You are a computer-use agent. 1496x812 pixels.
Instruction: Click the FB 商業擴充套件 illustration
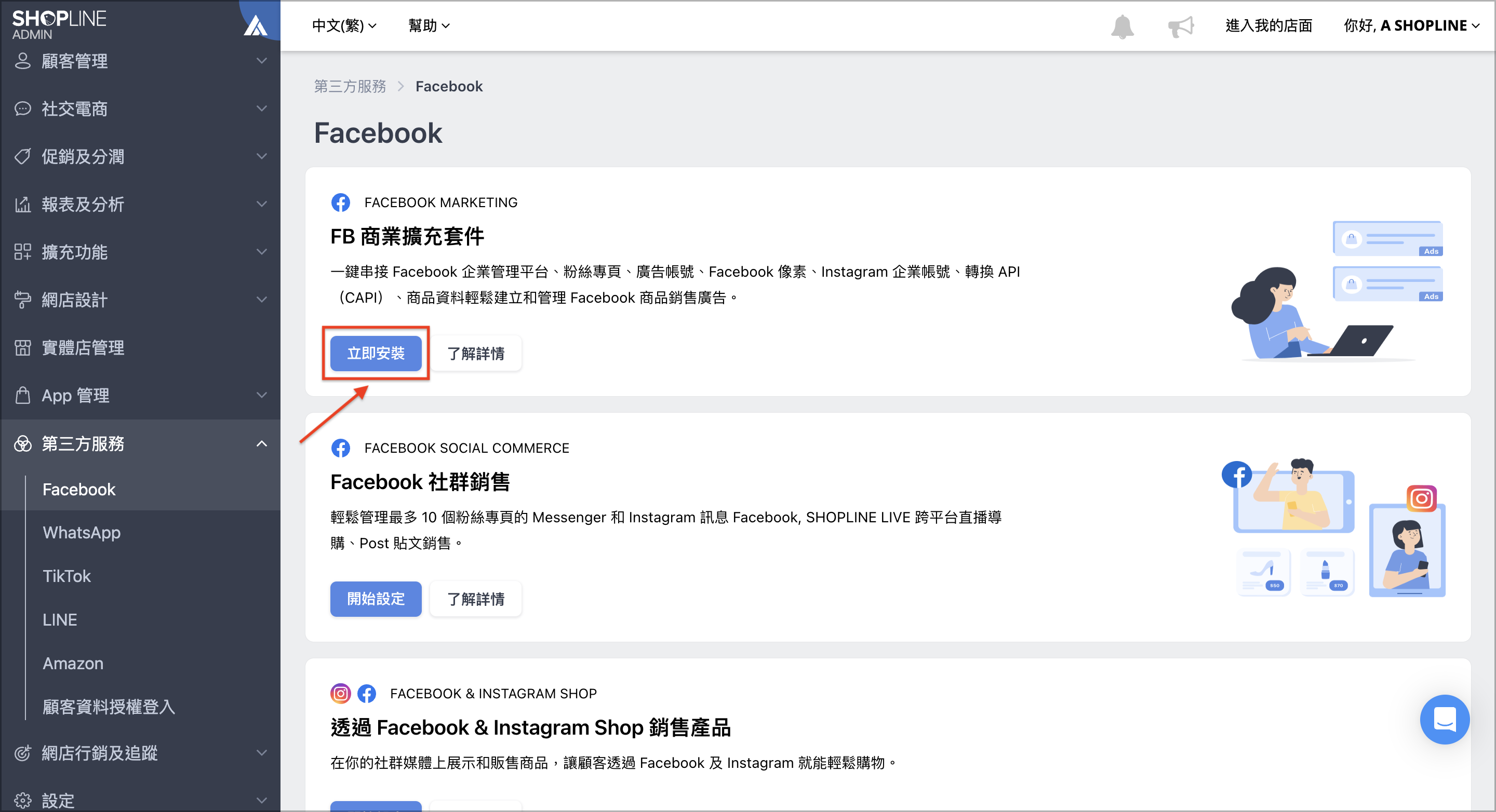pyautogui.click(x=1338, y=290)
